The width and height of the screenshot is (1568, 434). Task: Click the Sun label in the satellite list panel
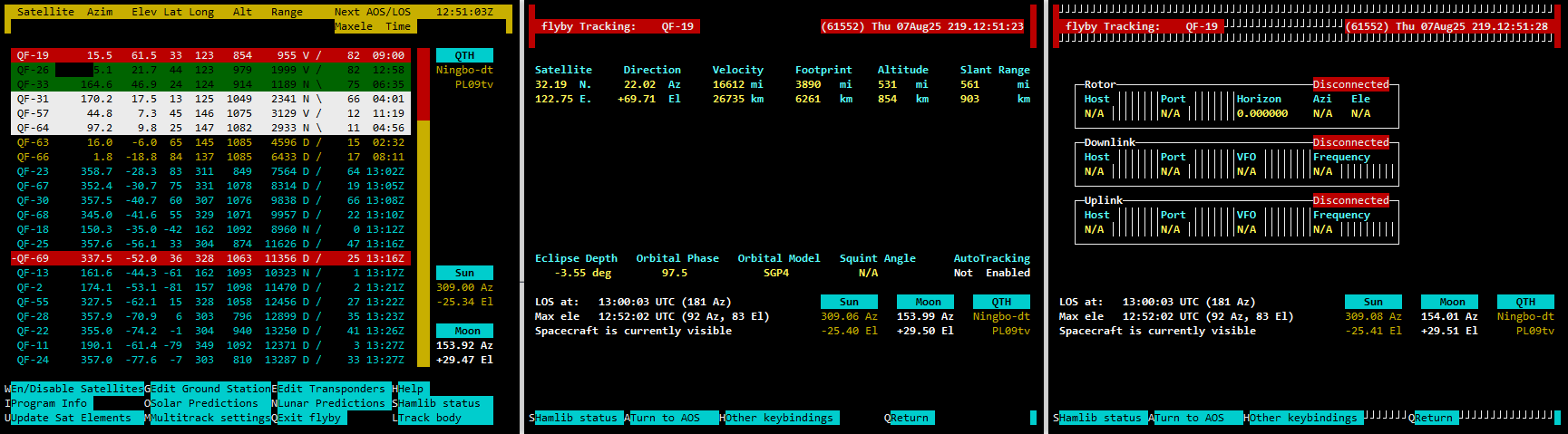pos(464,273)
